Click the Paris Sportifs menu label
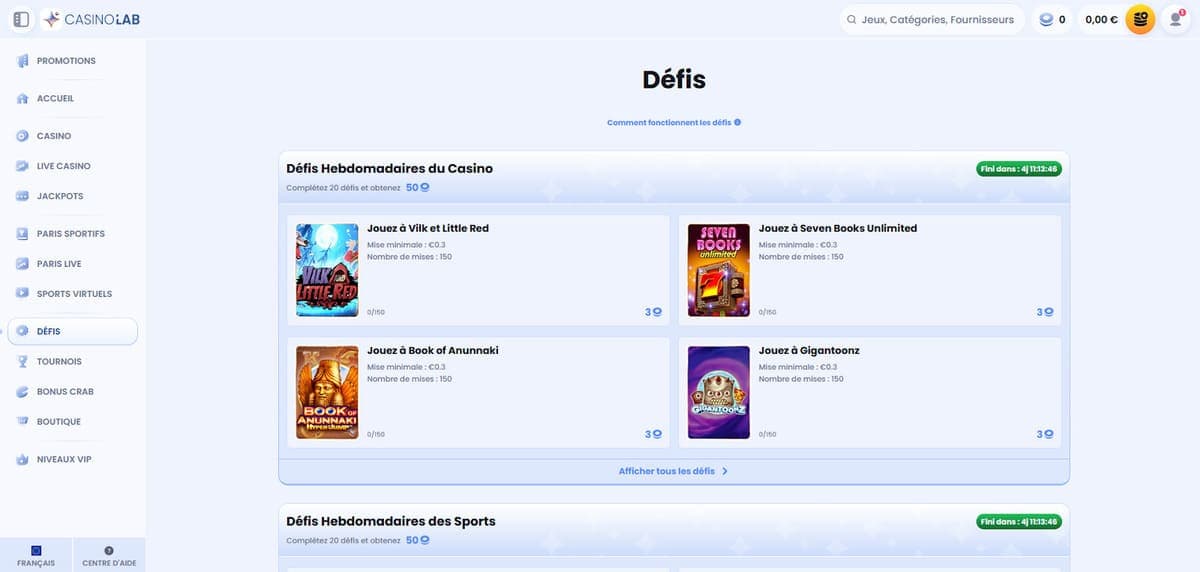Screen dimensions: 1200x572 point(71,234)
